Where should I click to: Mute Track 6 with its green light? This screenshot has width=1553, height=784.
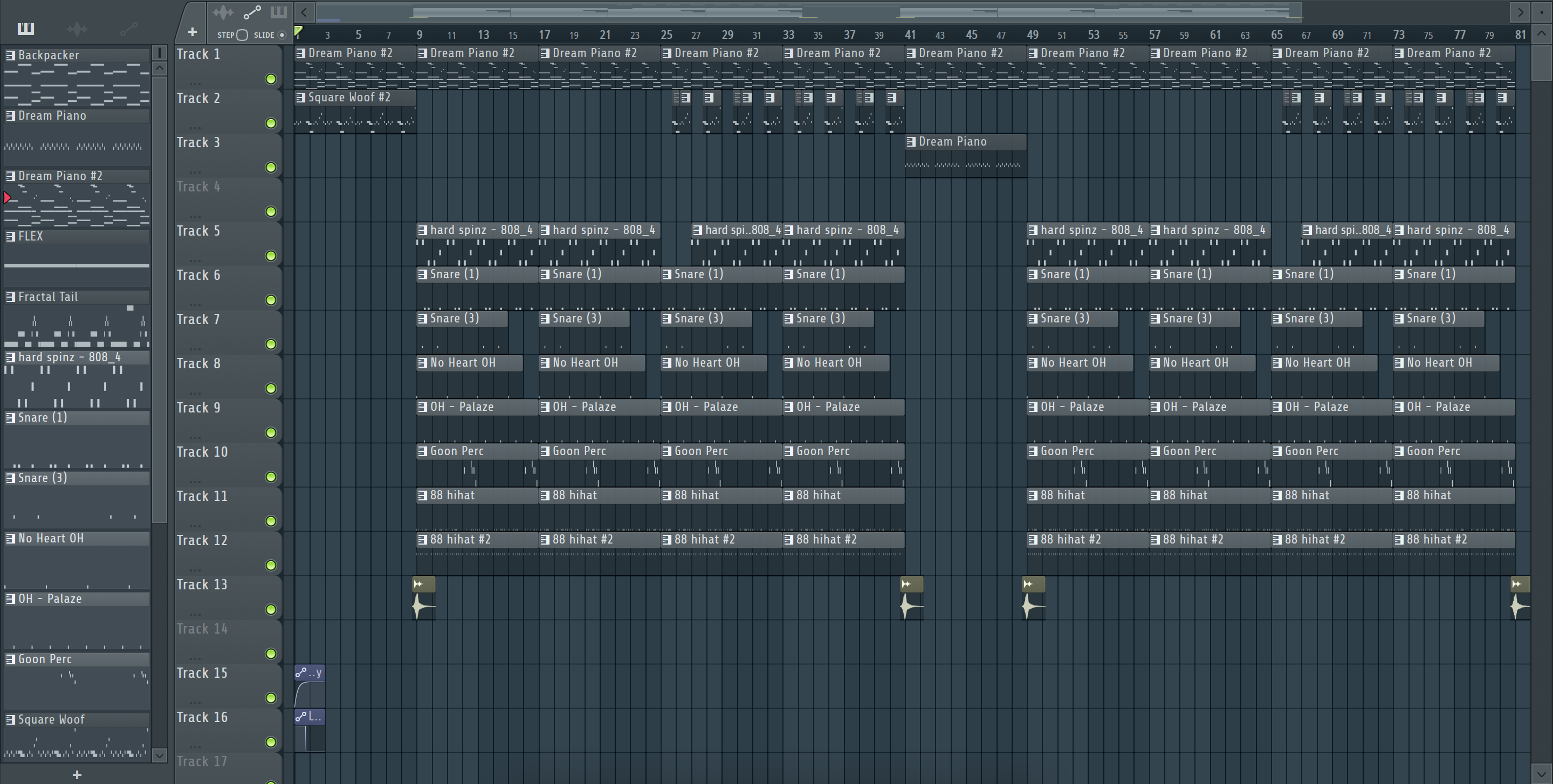coord(271,299)
